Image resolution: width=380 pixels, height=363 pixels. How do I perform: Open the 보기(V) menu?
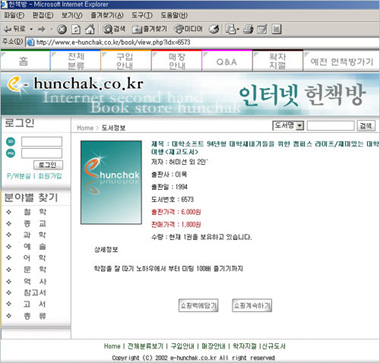tap(72, 15)
